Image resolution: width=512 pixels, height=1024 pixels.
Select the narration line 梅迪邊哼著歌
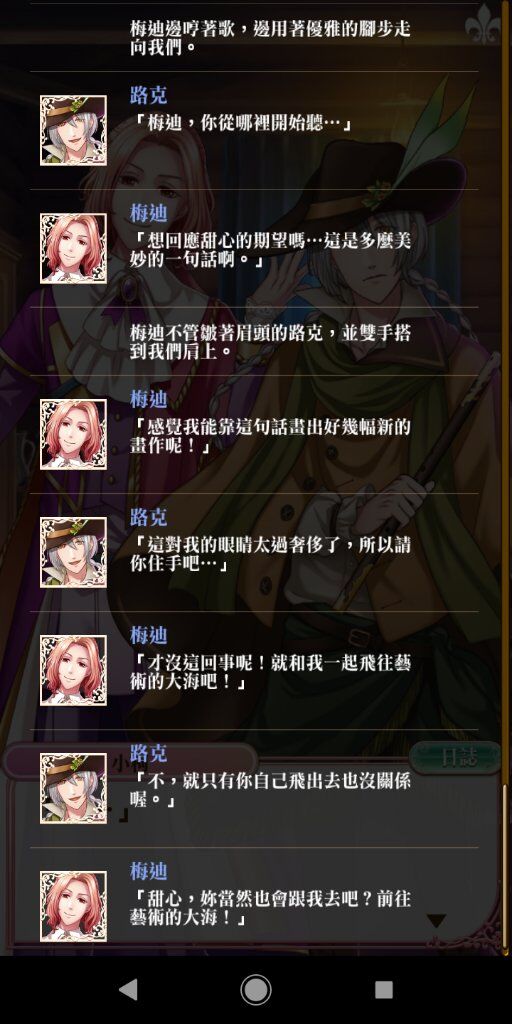tap(271, 38)
